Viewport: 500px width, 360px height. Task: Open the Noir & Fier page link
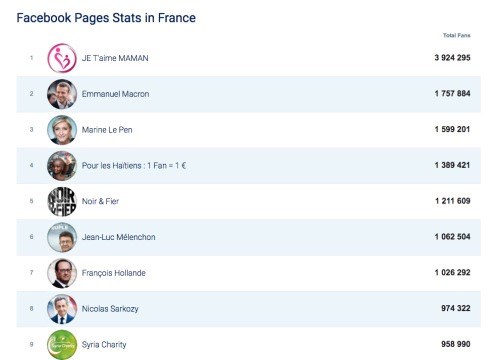coord(100,201)
